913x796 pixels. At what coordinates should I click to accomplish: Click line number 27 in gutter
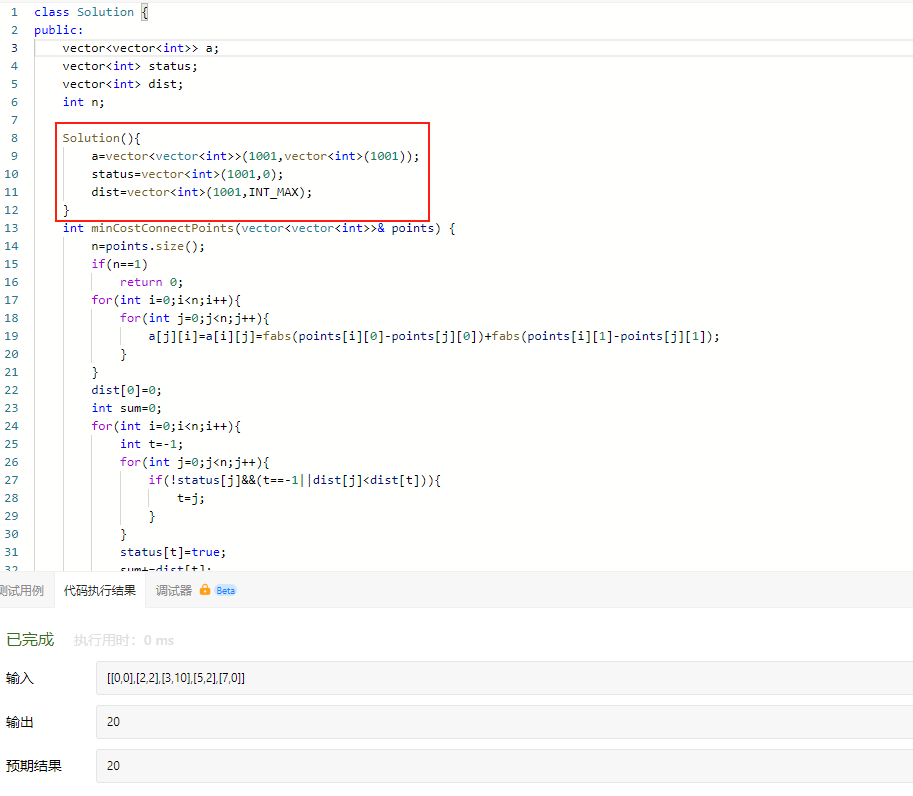point(12,480)
